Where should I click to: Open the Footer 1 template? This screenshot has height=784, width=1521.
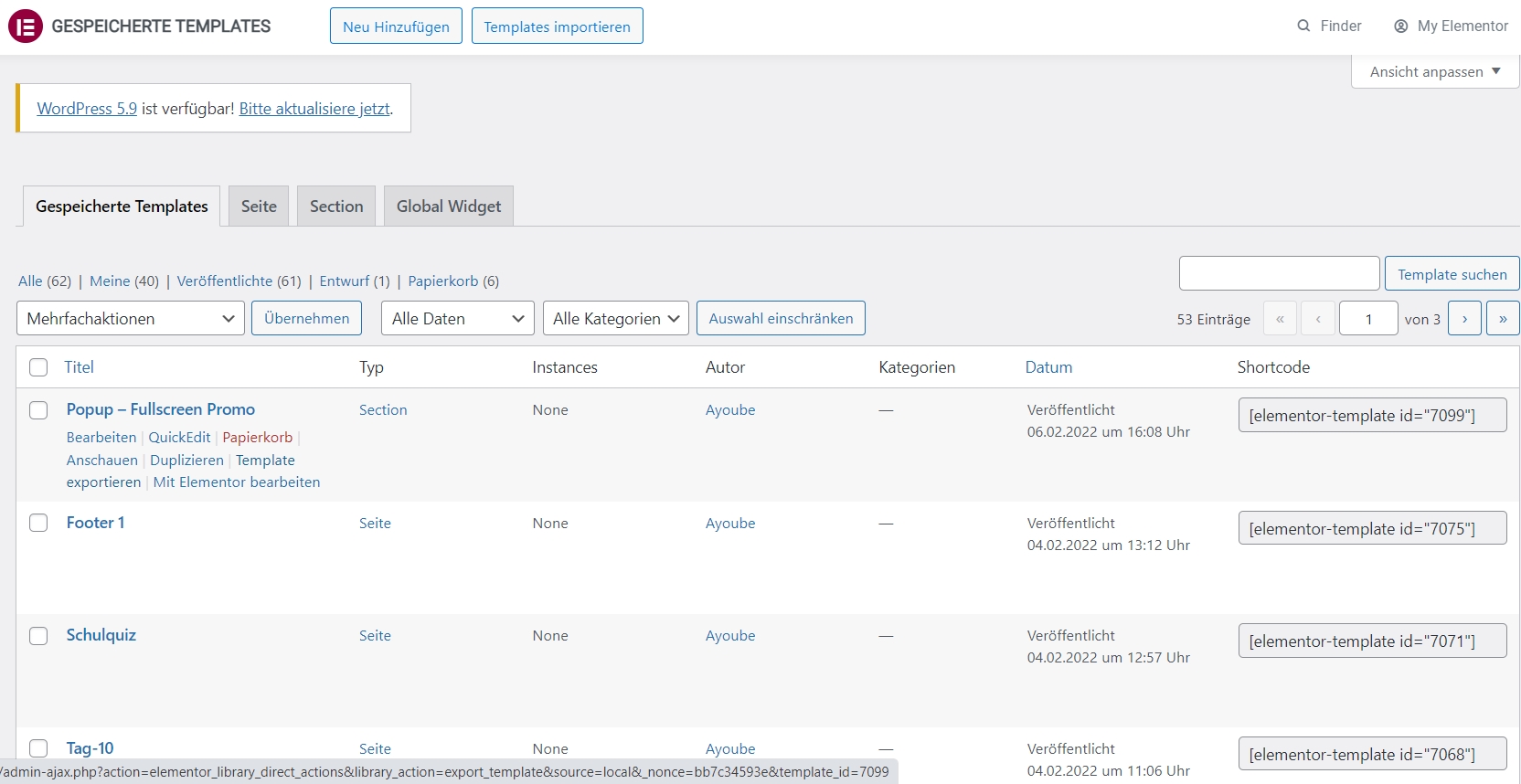(95, 523)
